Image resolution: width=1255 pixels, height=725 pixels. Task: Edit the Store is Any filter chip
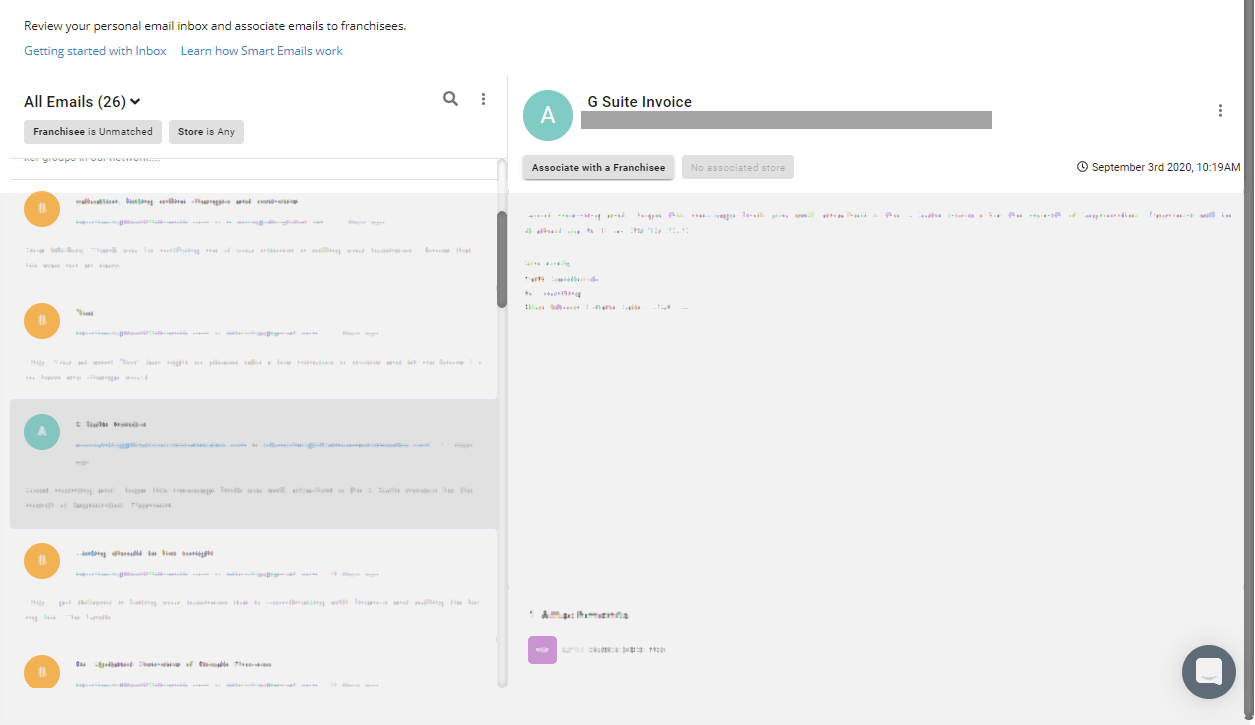point(206,132)
